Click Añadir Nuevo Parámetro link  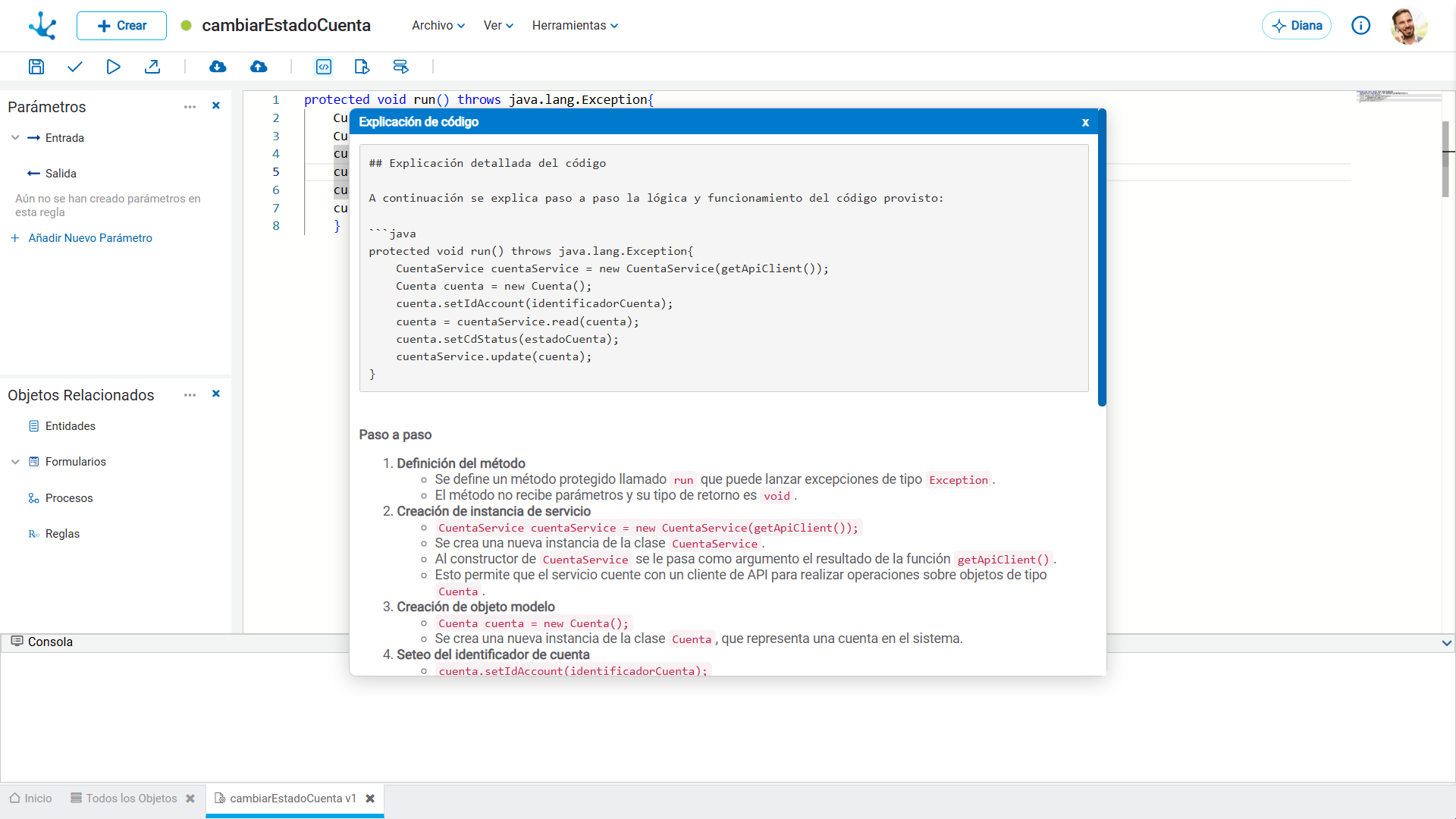pos(89,238)
